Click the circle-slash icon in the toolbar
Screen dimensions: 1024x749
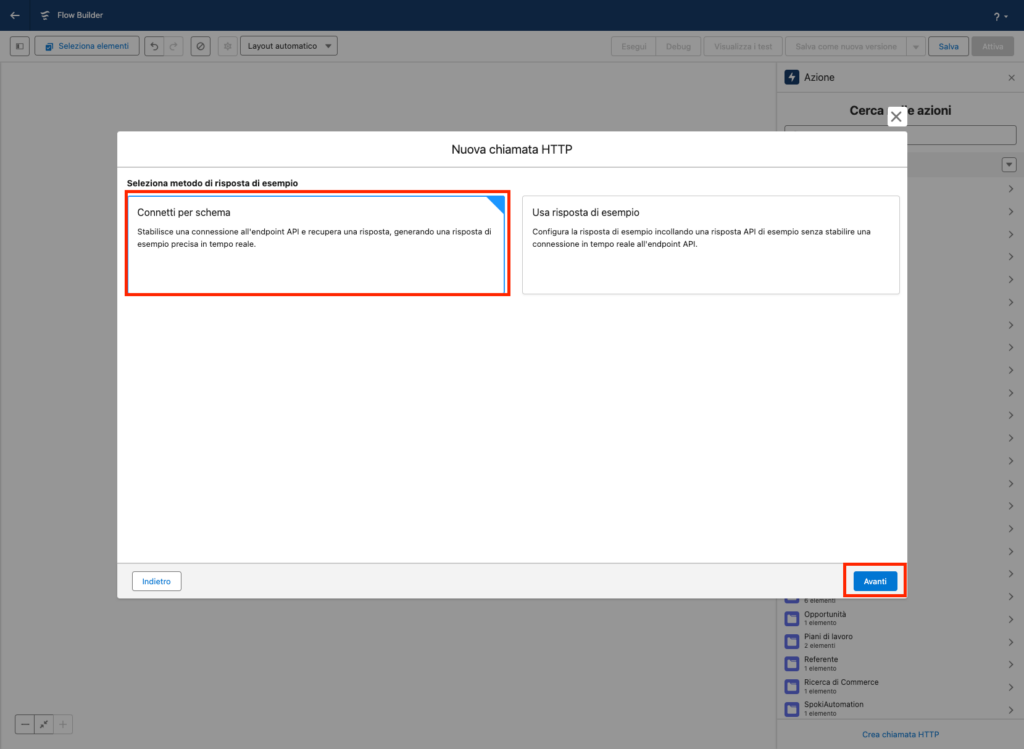201,46
